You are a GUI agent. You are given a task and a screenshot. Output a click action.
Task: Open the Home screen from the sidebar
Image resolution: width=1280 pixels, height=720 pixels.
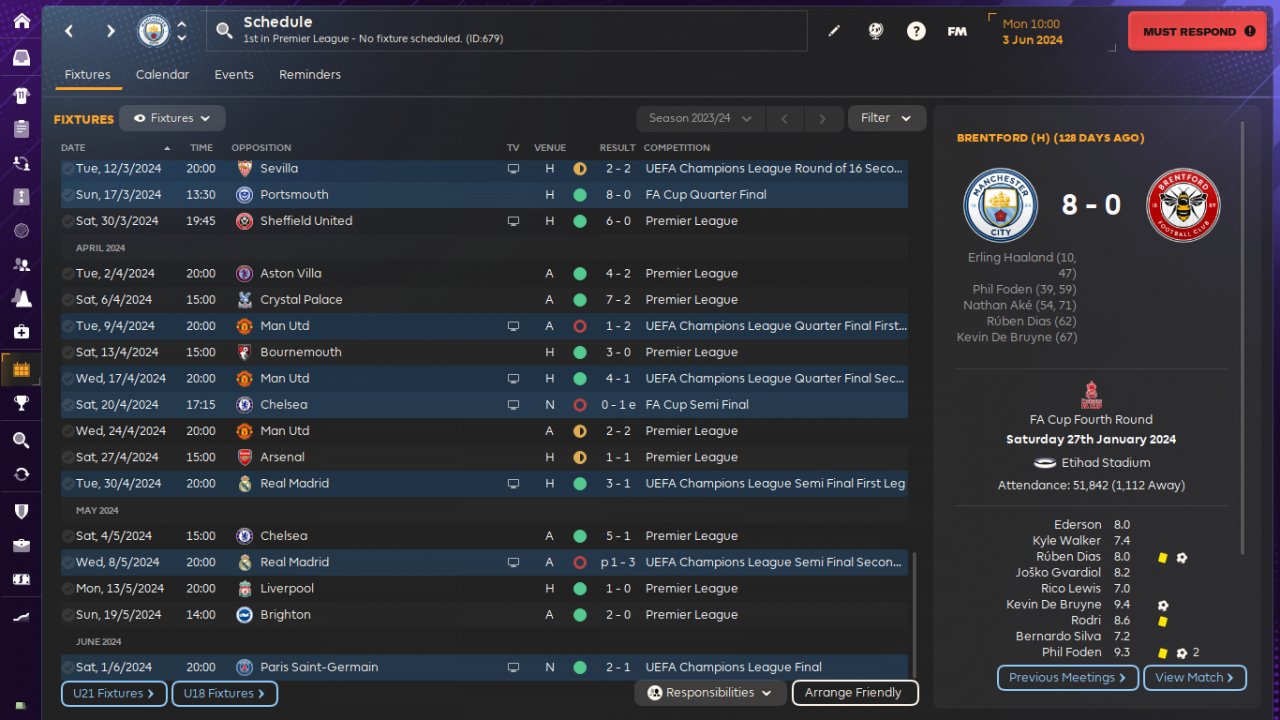pyautogui.click(x=21, y=21)
